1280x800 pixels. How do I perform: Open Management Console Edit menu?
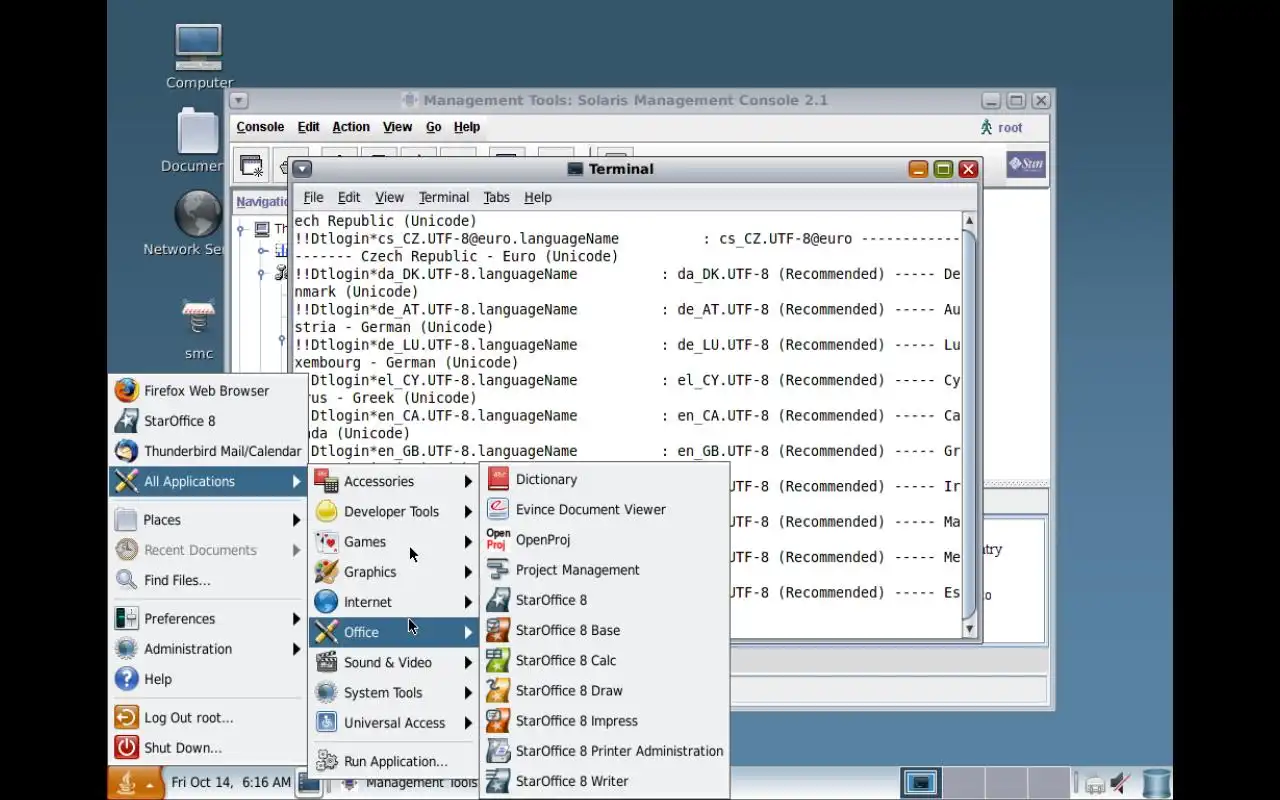[x=308, y=127]
